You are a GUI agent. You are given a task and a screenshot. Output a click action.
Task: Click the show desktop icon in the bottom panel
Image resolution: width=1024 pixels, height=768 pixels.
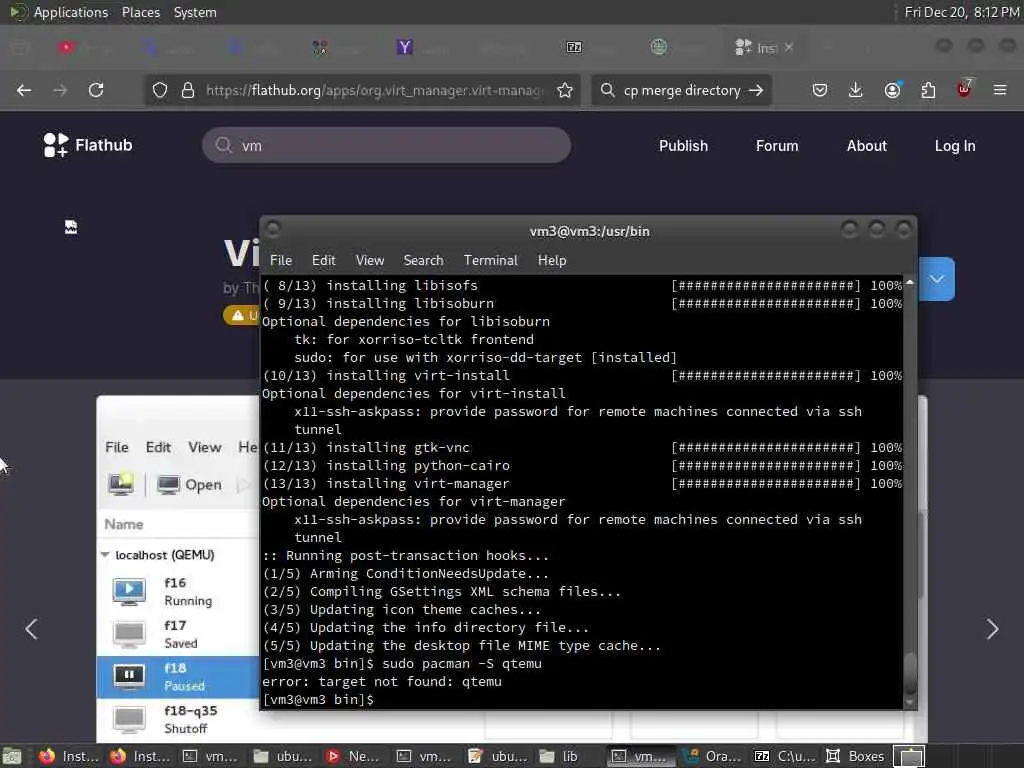12,756
